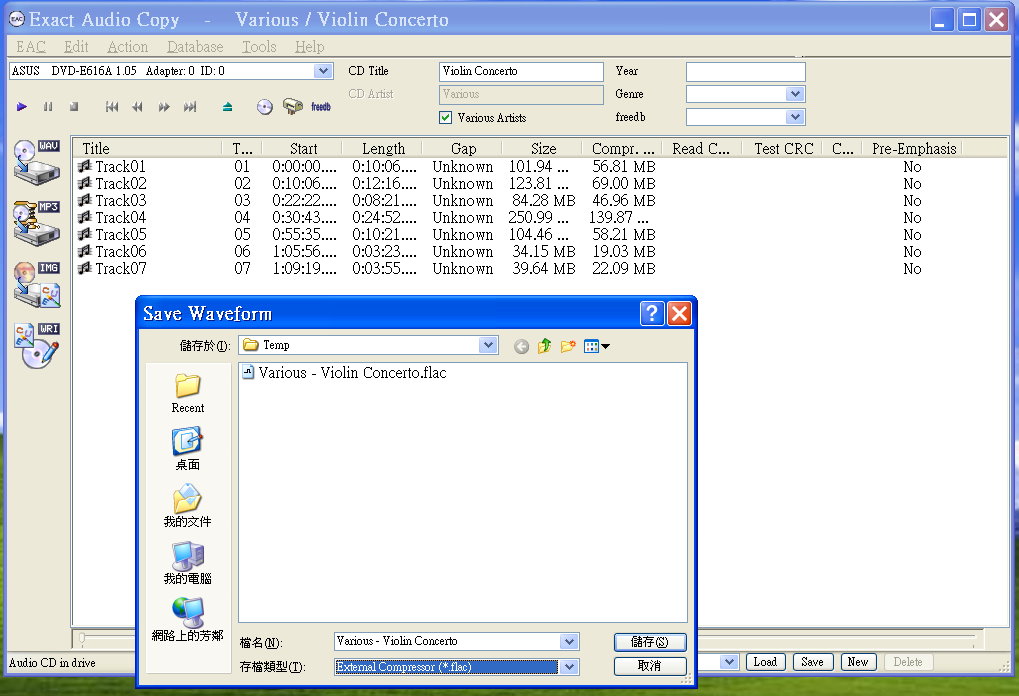This screenshot has width=1019, height=696.
Task: Open Recent in the places bar
Action: click(x=188, y=394)
